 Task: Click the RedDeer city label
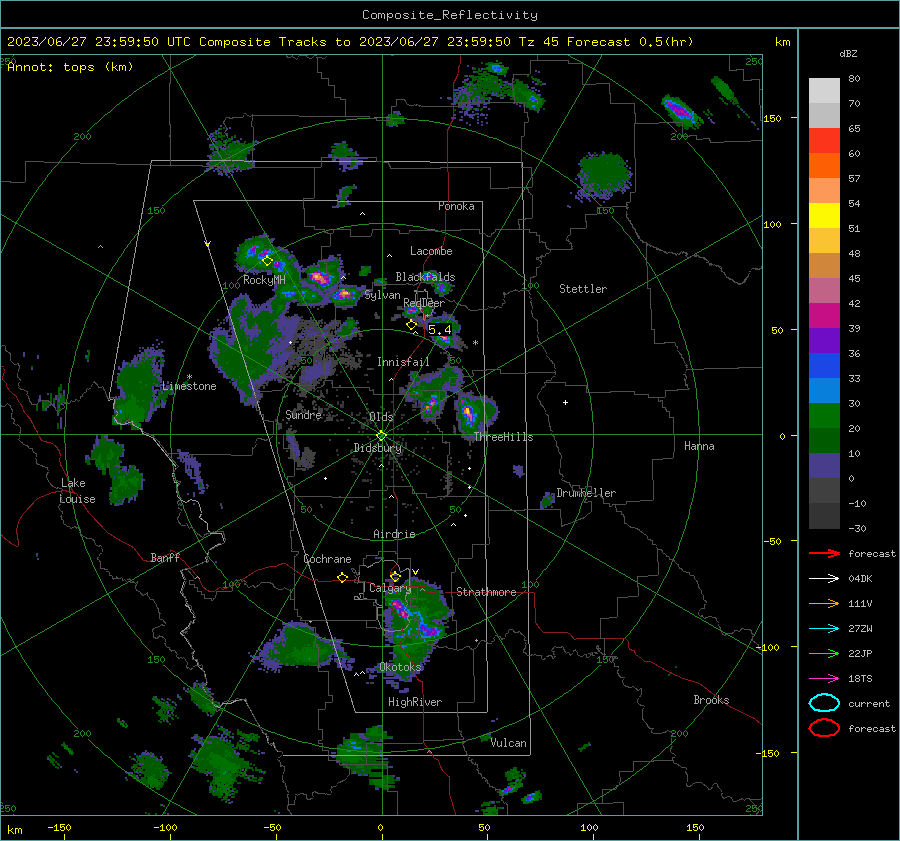[424, 303]
